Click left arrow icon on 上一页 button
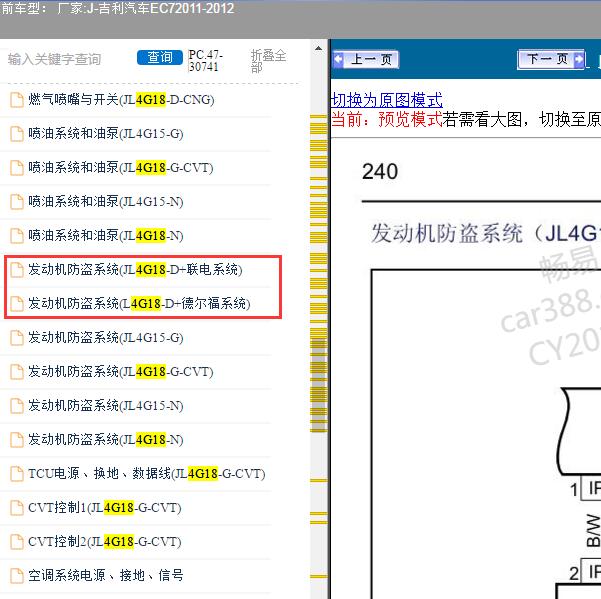 (x=338, y=59)
